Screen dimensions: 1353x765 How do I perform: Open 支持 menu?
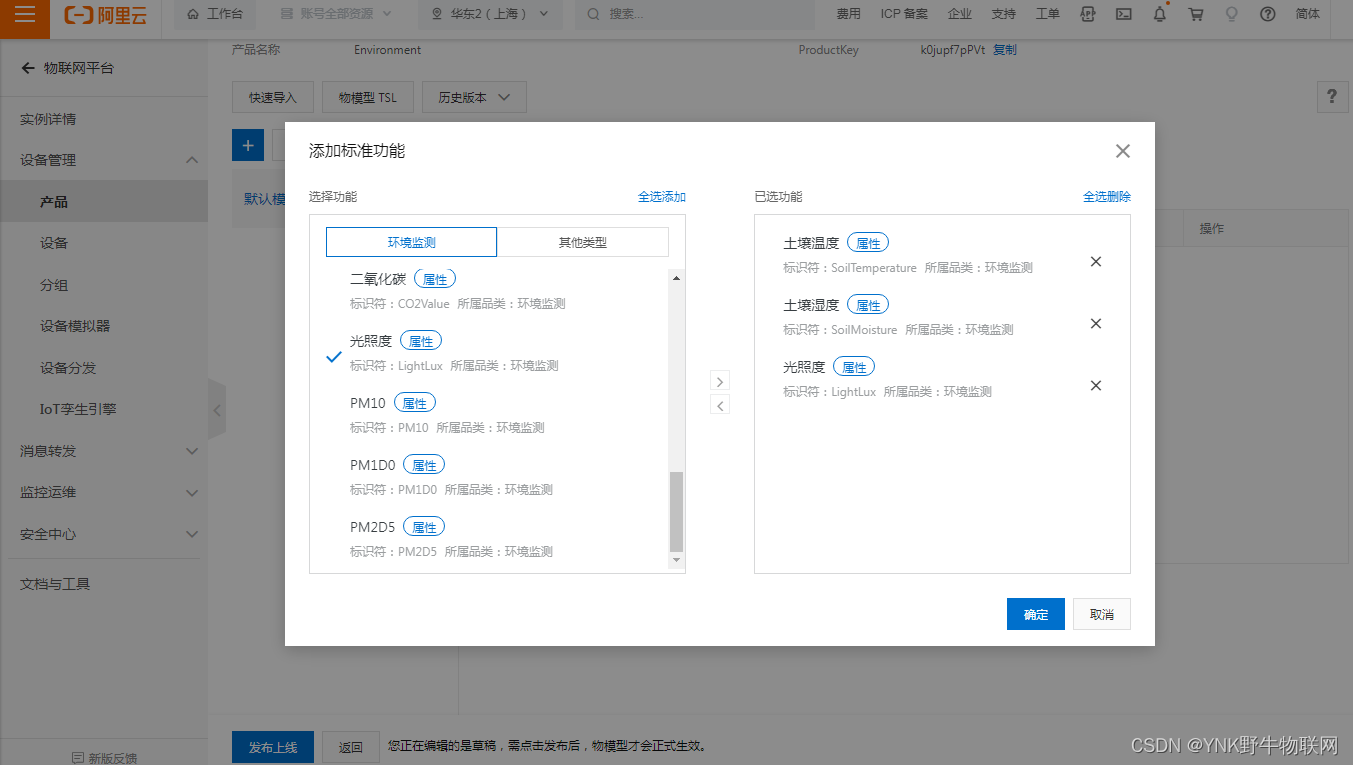click(x=1003, y=14)
